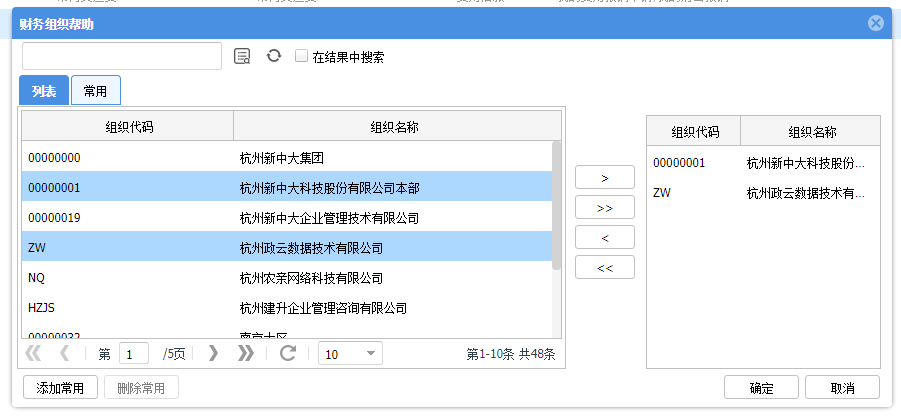Click the 组织名称 header in right panel
Screen dimensions: 901x416
point(810,132)
